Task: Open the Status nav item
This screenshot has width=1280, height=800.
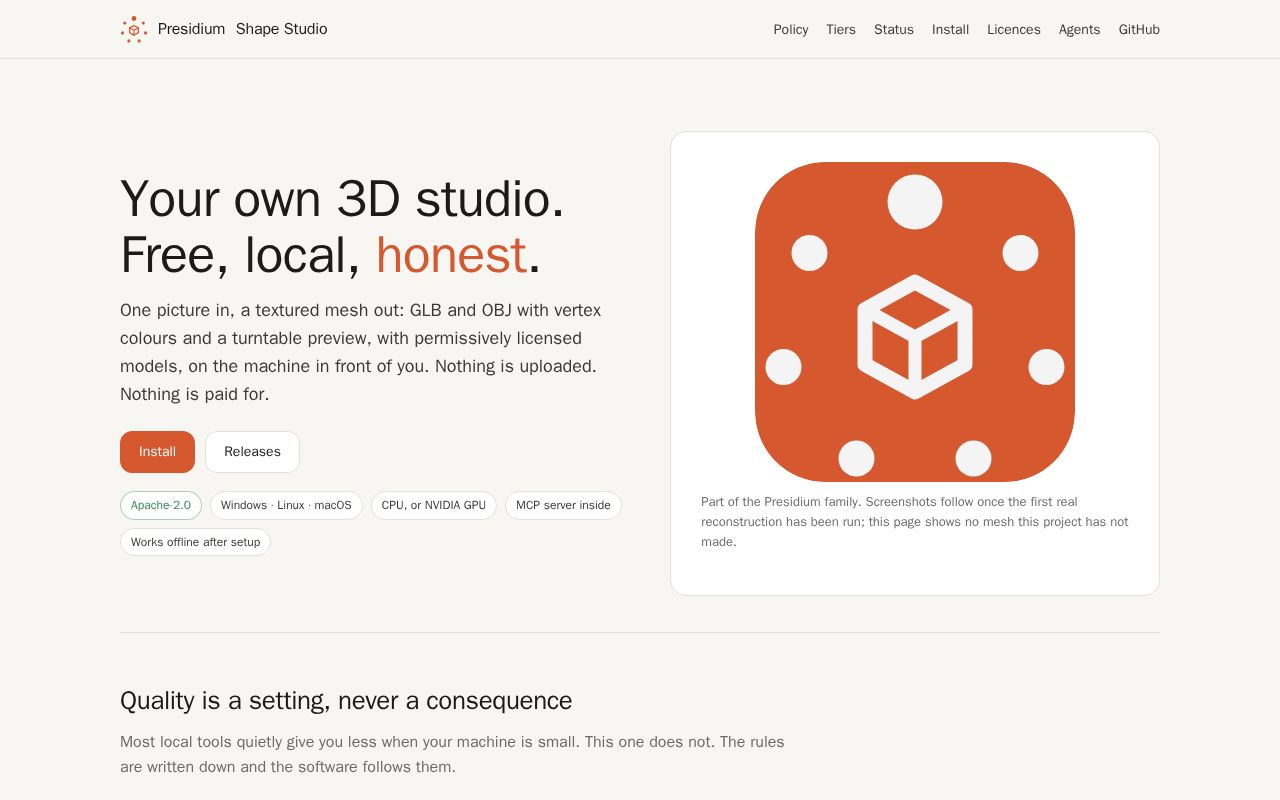Action: (x=894, y=30)
